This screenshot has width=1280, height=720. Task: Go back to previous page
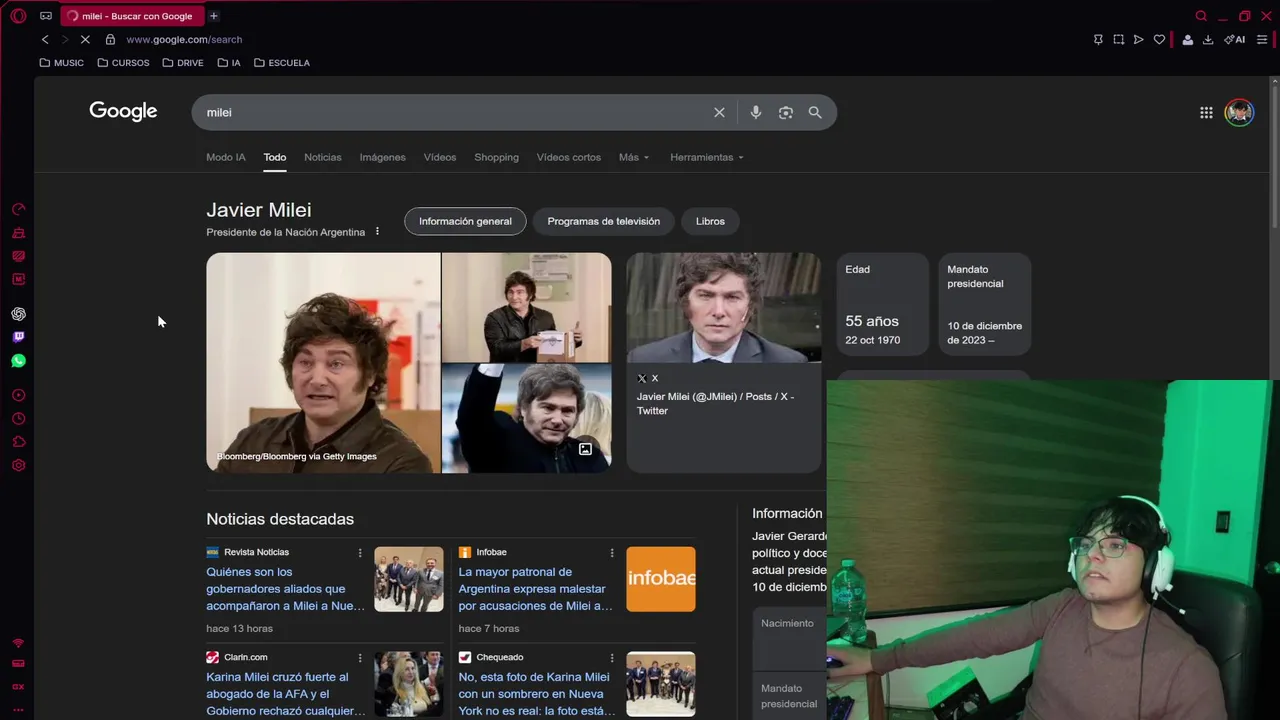[x=45, y=39]
